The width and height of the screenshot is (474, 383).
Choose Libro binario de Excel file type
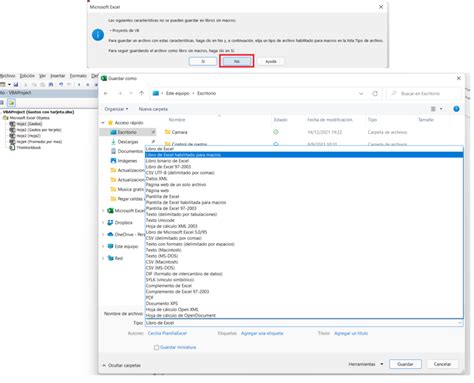point(304,161)
